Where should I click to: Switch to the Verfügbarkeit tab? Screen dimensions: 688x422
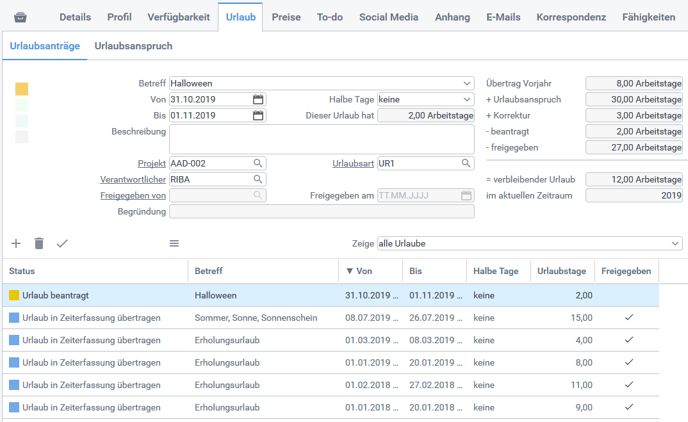[x=179, y=17]
